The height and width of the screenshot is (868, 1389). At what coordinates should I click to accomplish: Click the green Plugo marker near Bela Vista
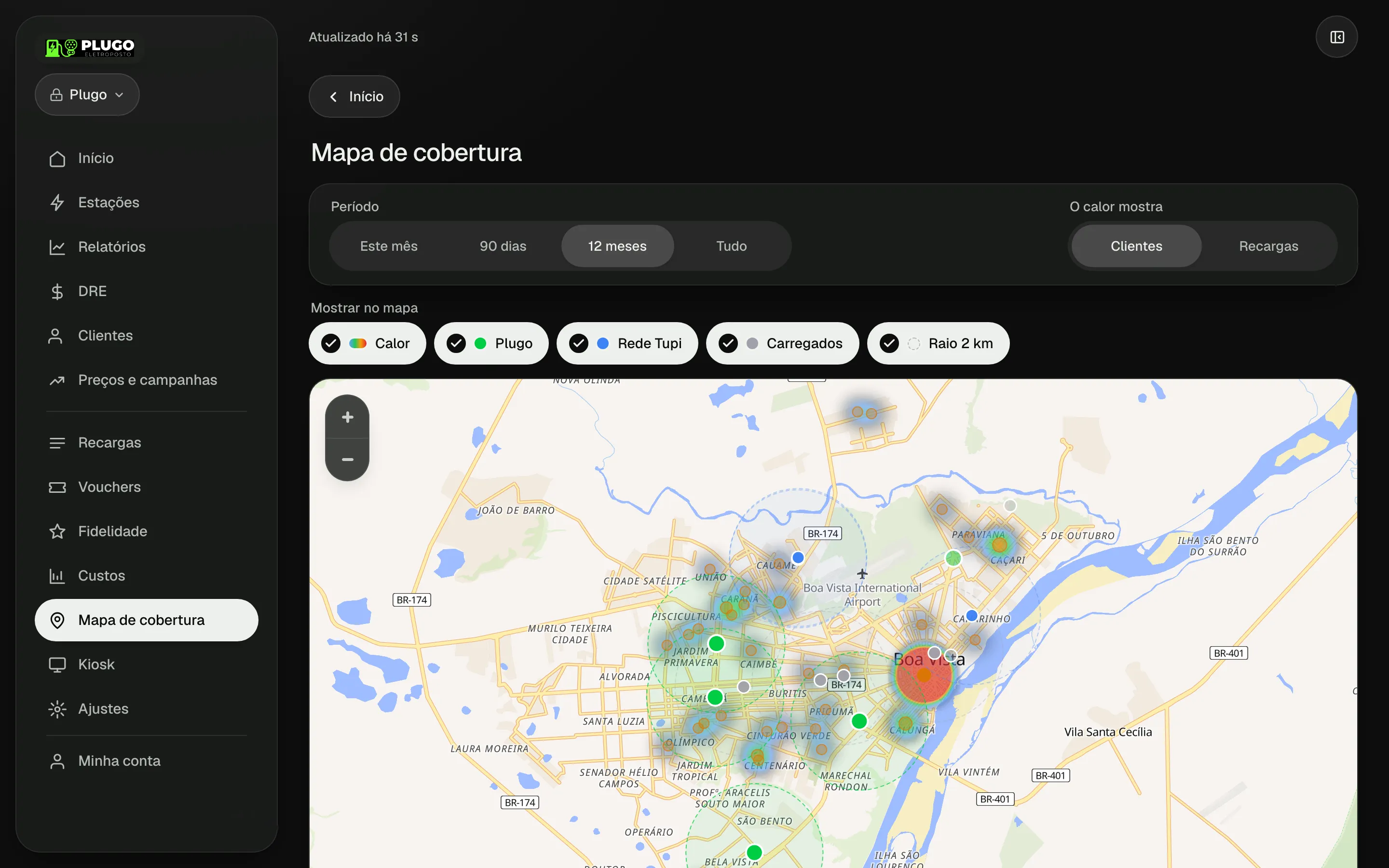[x=754, y=853]
